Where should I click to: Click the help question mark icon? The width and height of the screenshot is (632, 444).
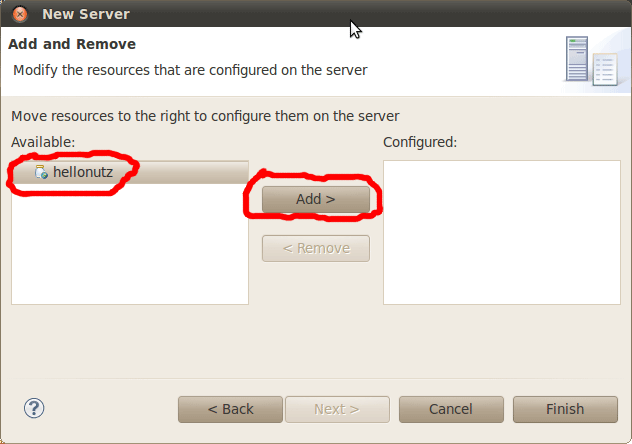click(x=34, y=408)
